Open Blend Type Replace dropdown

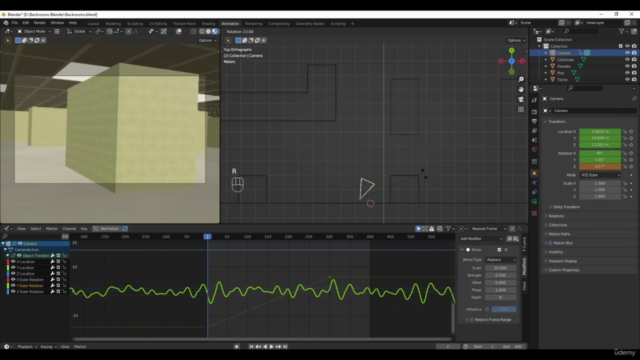point(501,260)
